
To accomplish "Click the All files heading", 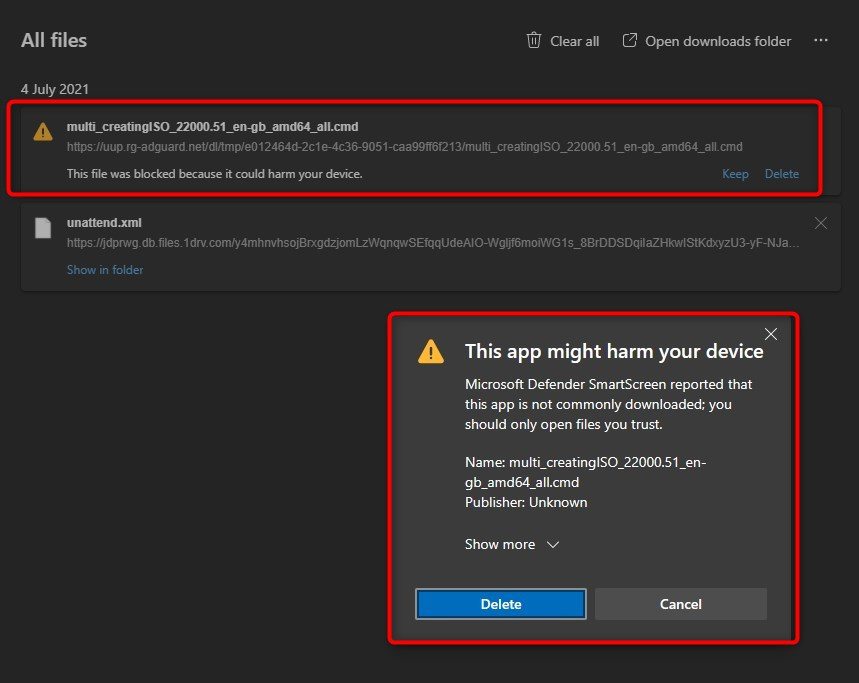I will 54,41.
